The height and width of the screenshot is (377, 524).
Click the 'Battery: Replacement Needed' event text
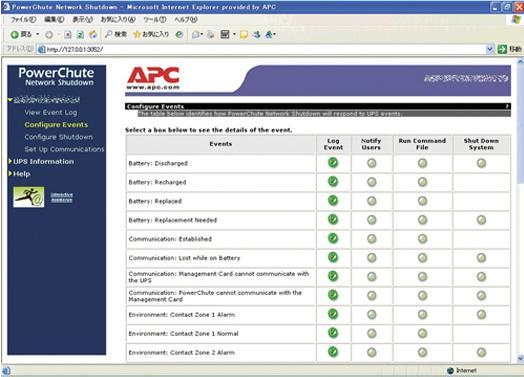coord(173,220)
